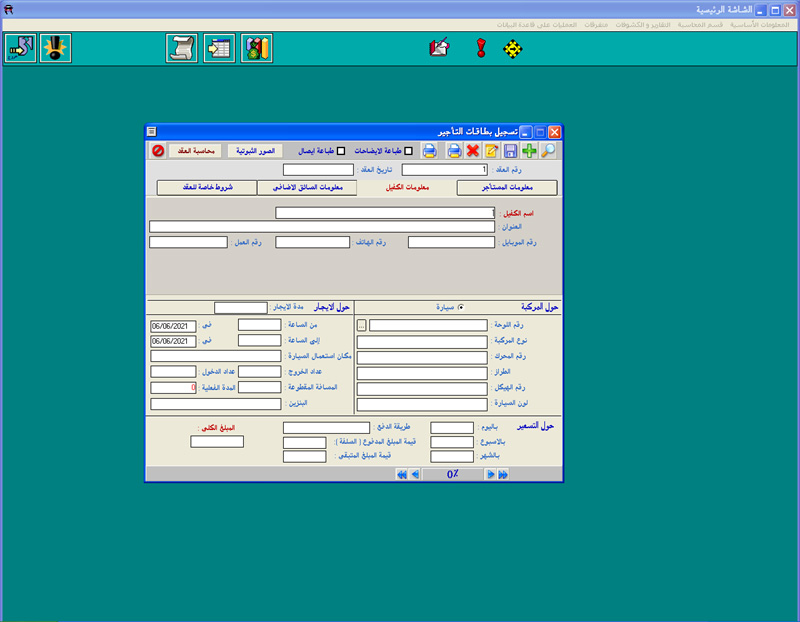The height and width of the screenshot is (622, 800).
Task: Save the record using floppy disk icon
Action: coord(510,151)
